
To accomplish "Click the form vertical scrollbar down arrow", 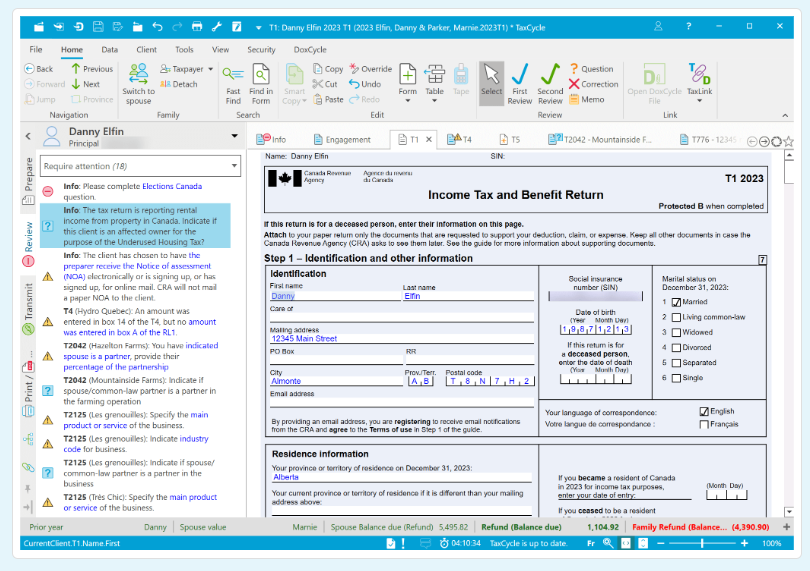I will (x=789, y=512).
